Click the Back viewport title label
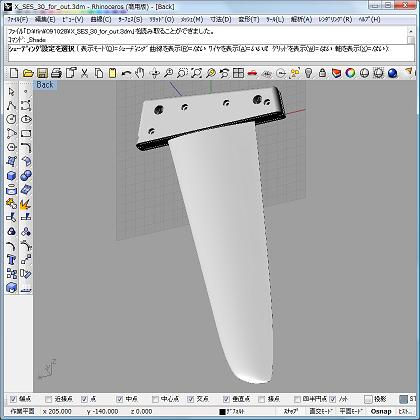Image resolution: width=420 pixels, height=420 pixels. [x=45, y=85]
